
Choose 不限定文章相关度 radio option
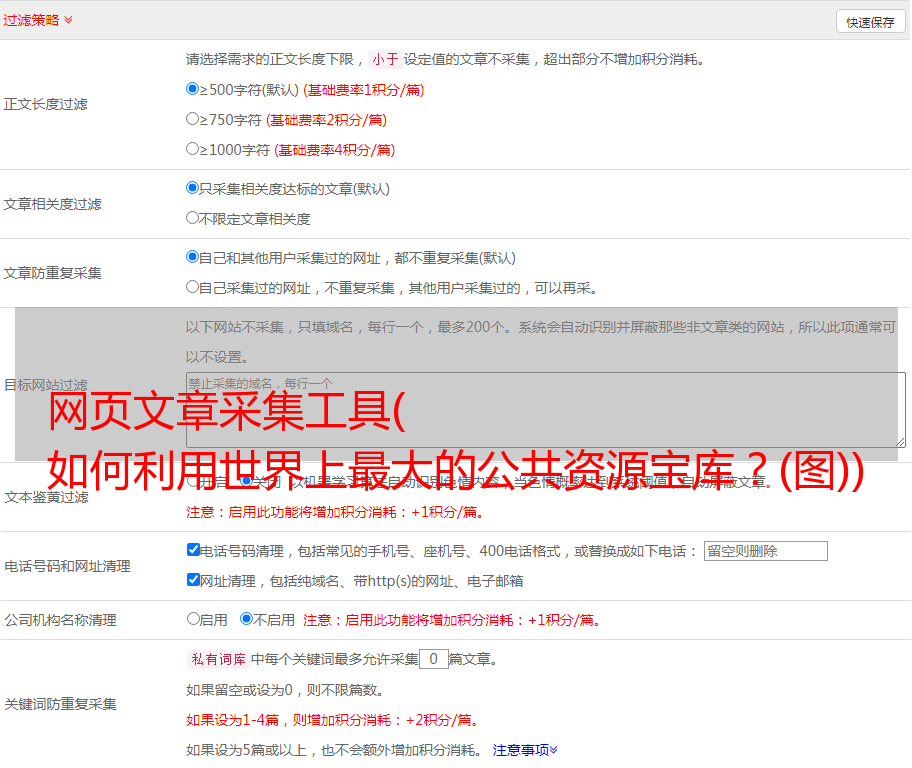point(193,218)
